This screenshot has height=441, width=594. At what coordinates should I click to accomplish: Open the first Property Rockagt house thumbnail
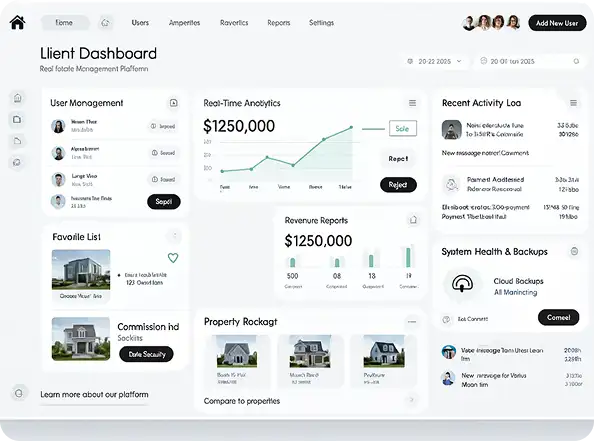tap(237, 351)
